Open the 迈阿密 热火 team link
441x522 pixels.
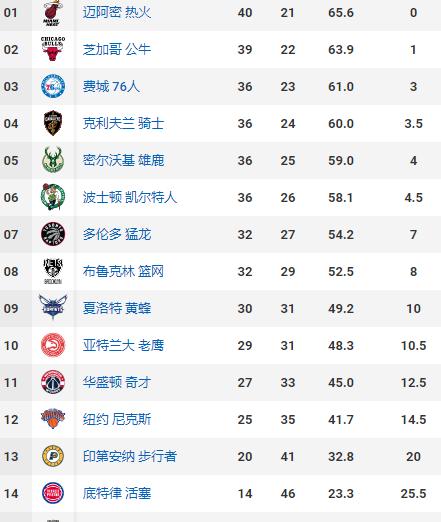(x=117, y=13)
